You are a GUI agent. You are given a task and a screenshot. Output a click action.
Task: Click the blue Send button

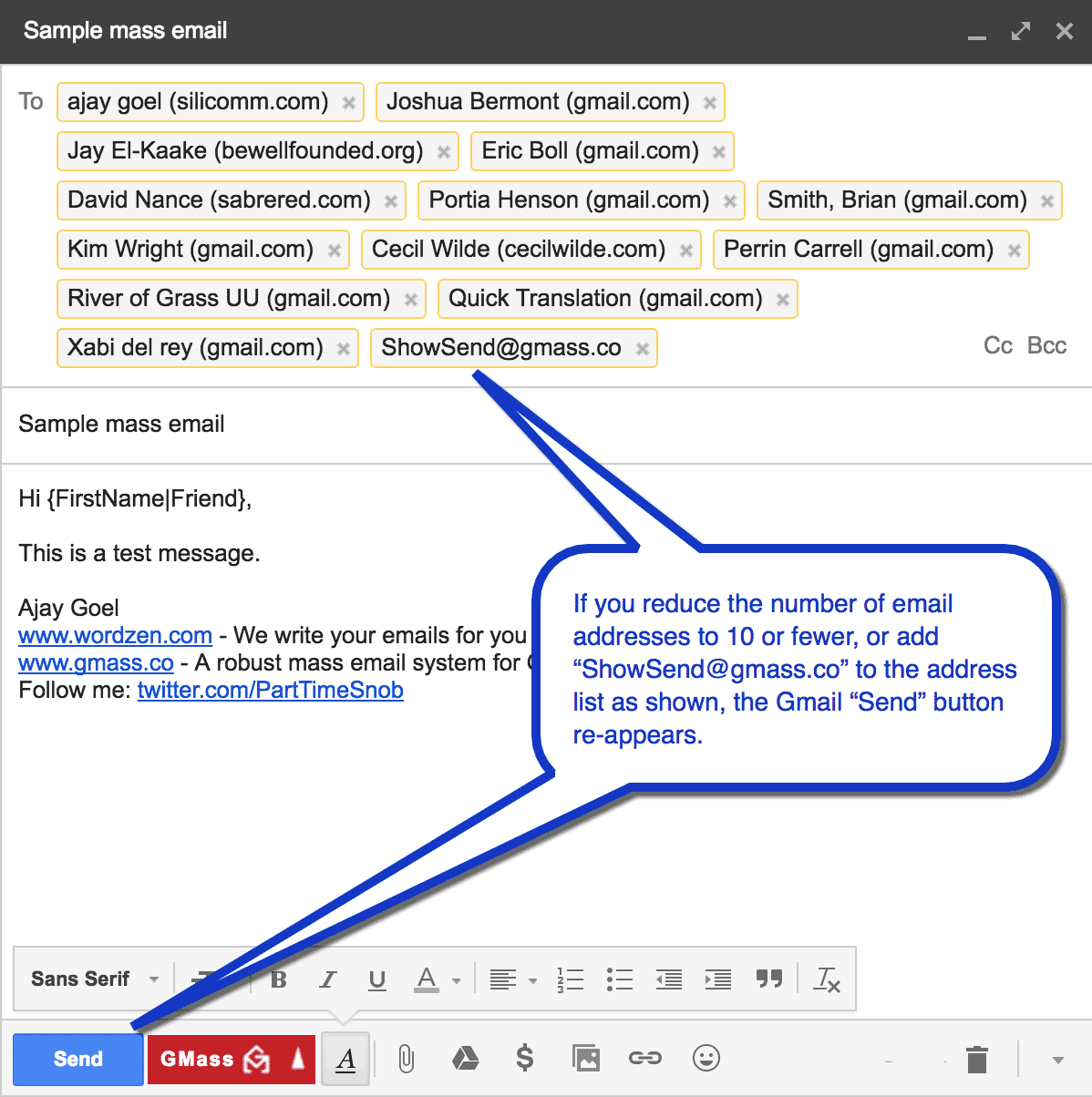(x=77, y=1059)
